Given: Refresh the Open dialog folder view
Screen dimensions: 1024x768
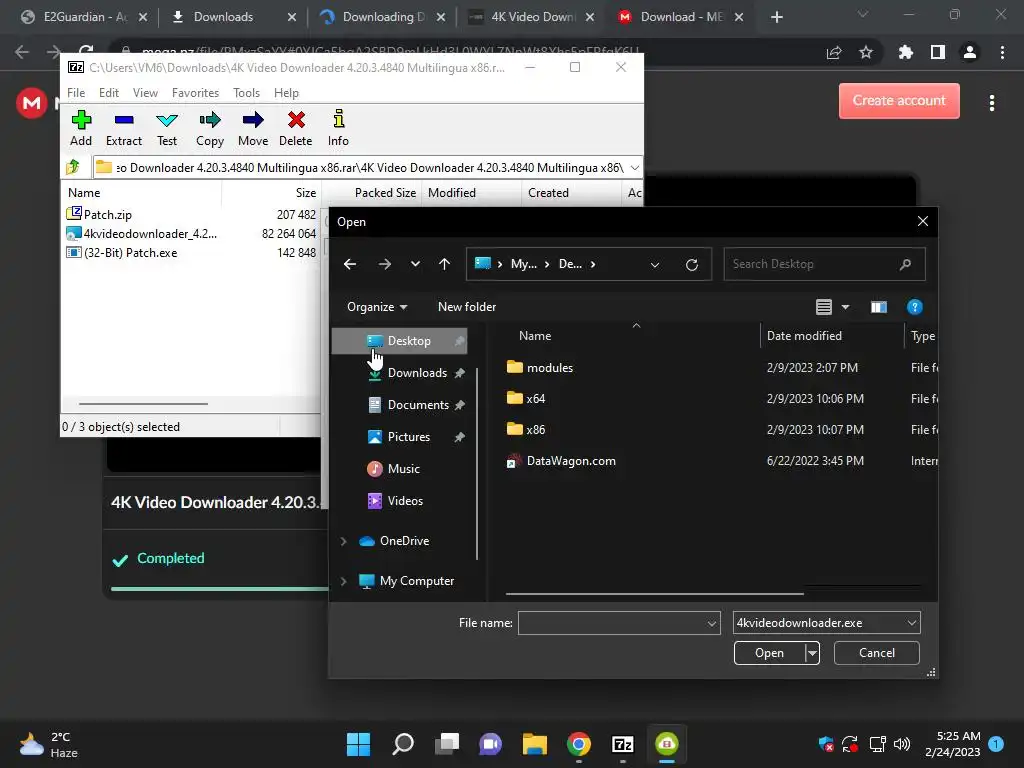Looking at the screenshot, I should pos(692,264).
